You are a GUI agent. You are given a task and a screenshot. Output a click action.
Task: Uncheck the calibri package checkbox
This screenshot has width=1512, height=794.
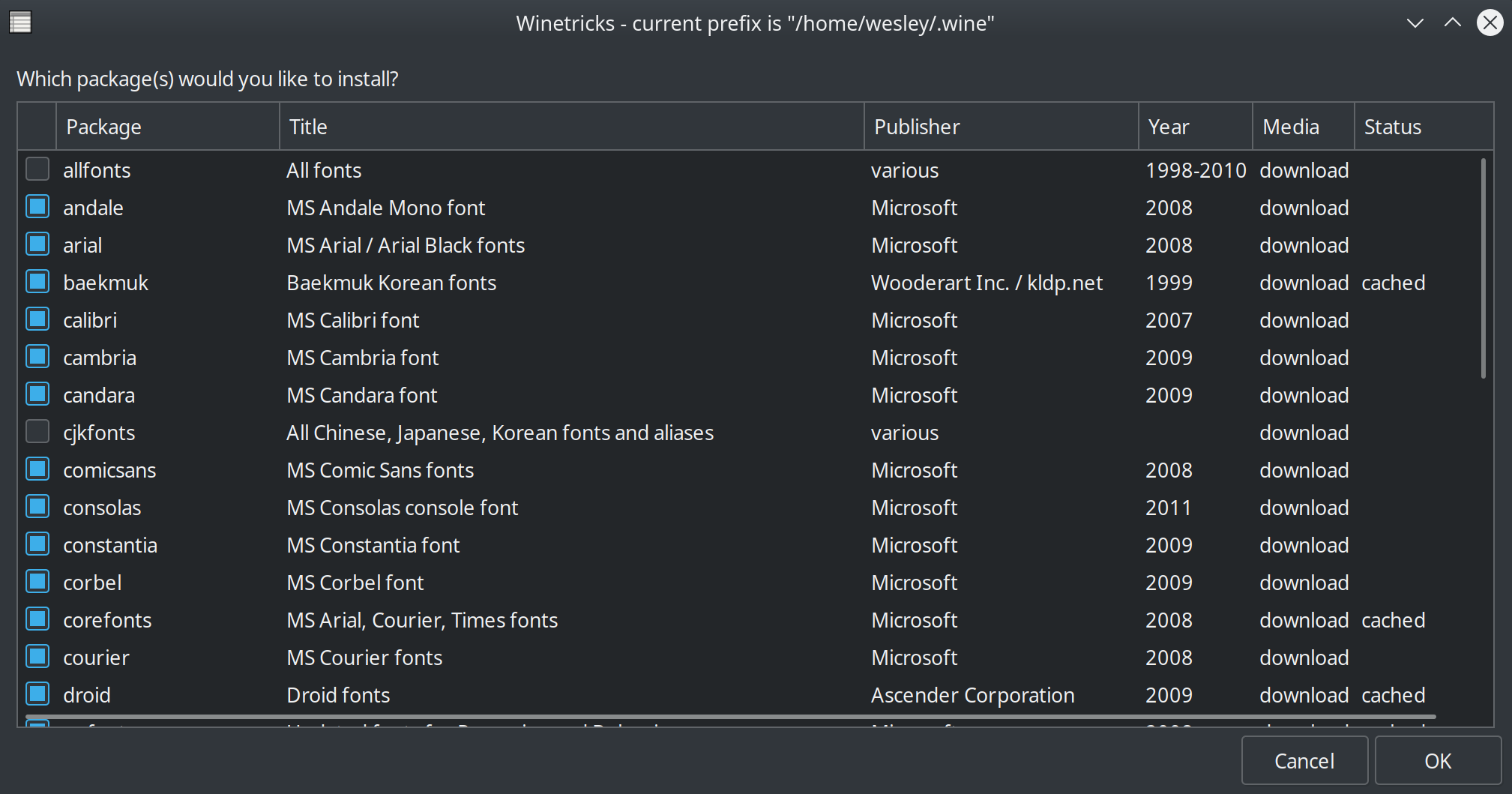[37, 319]
